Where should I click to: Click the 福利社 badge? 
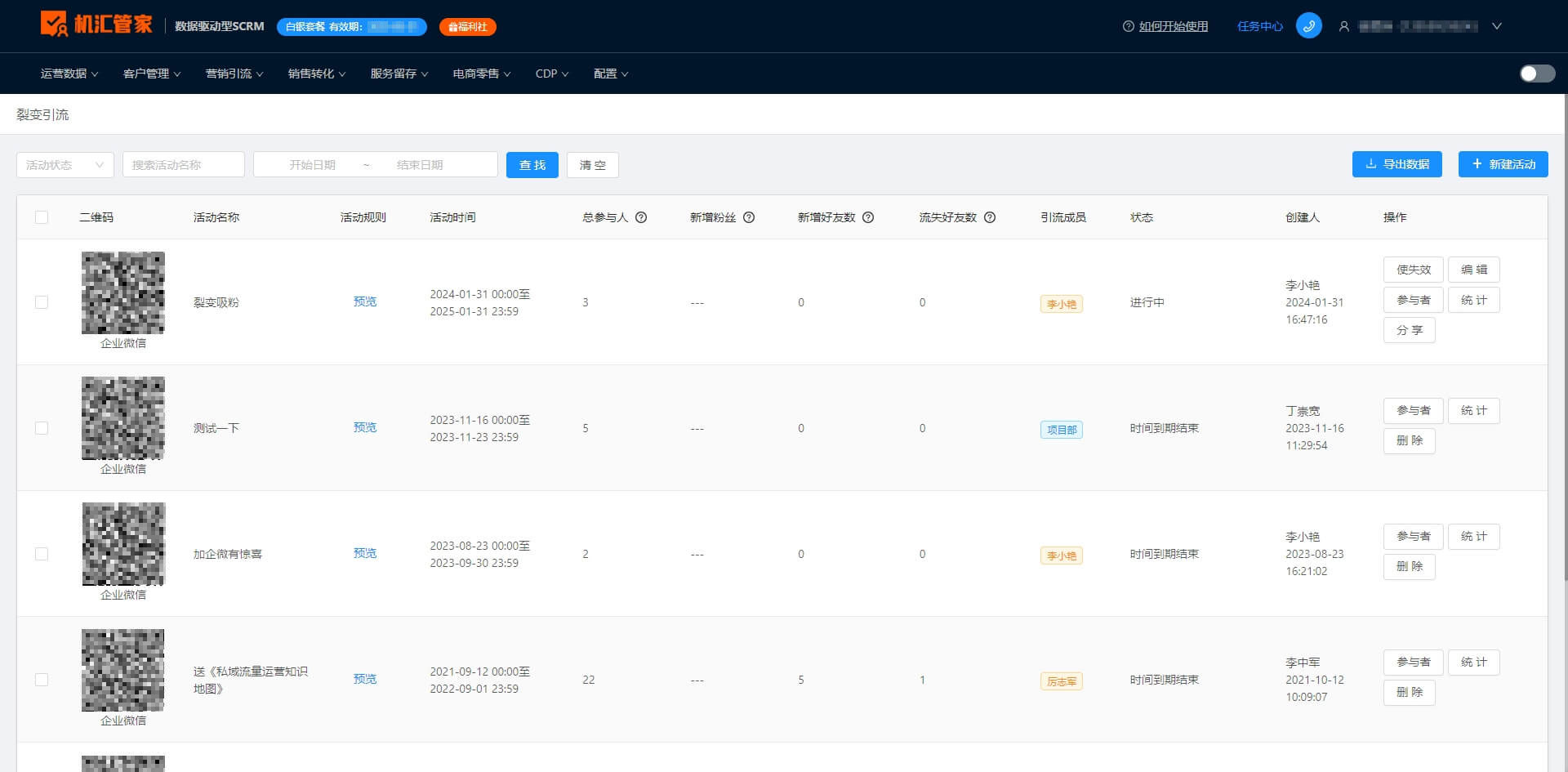point(468,27)
